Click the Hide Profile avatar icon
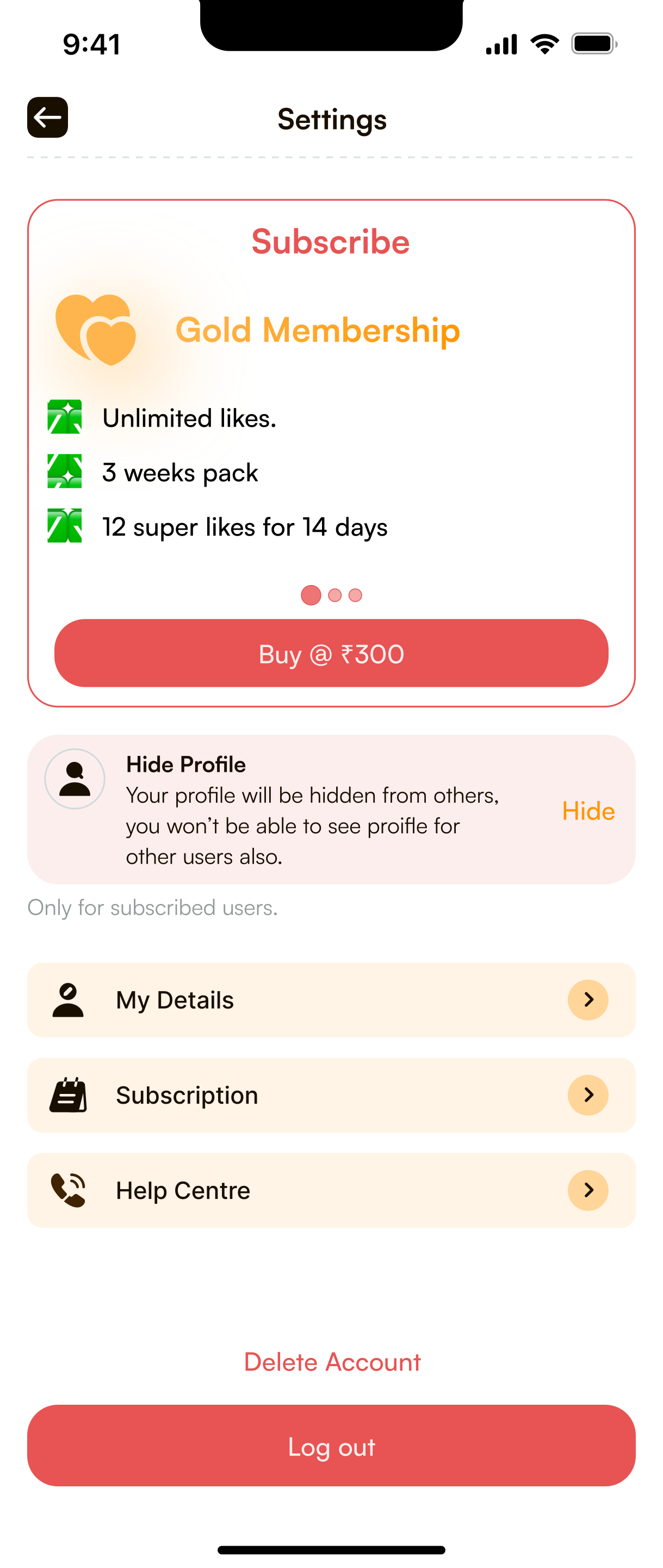Screen dimensions: 663x1568 click(x=75, y=779)
